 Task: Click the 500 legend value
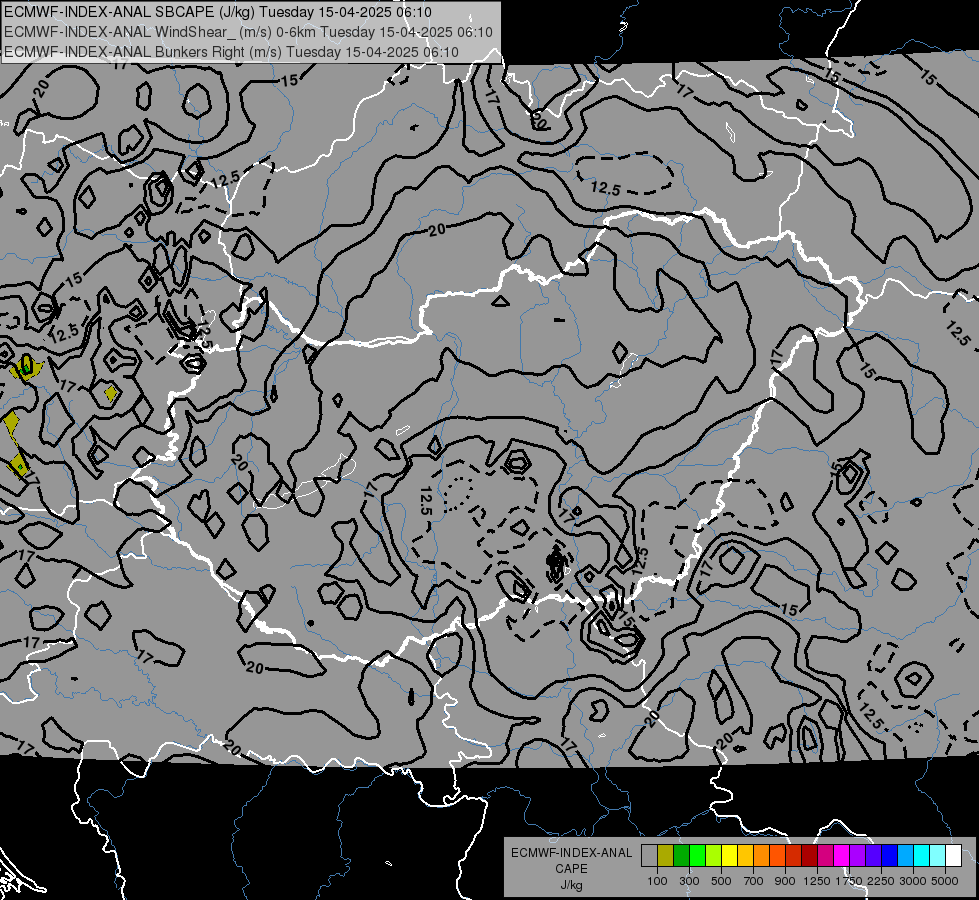tap(721, 881)
